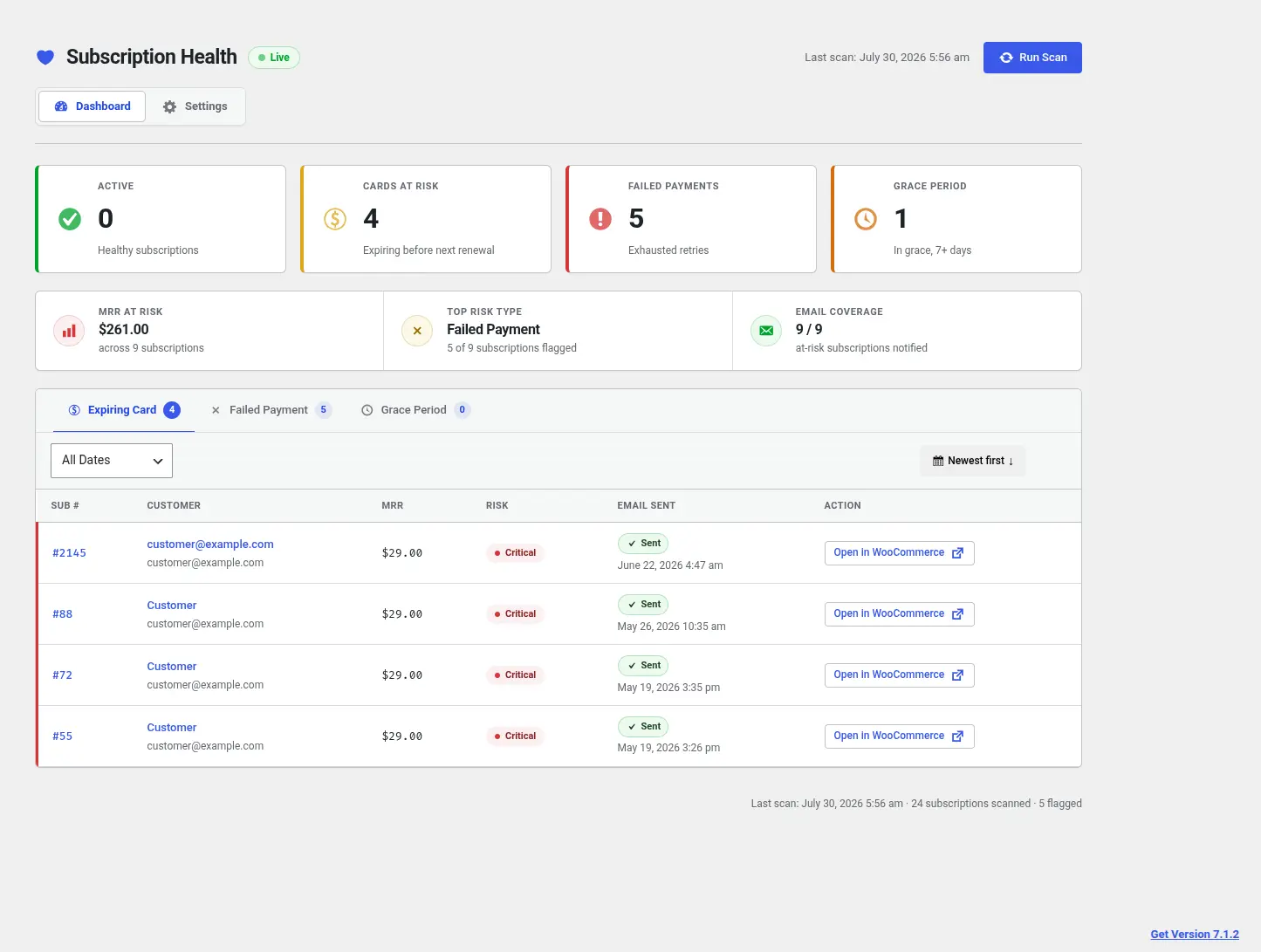
Task: Toggle the Newest first sort order
Action: click(x=973, y=461)
